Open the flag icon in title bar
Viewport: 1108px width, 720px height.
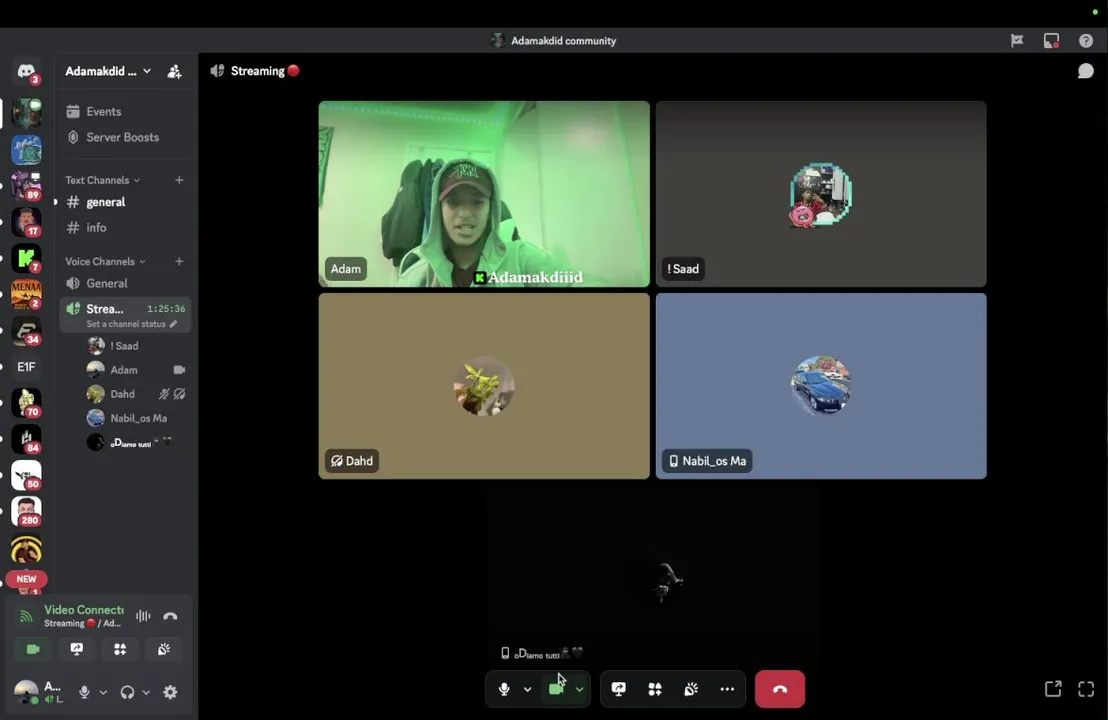coord(1017,41)
